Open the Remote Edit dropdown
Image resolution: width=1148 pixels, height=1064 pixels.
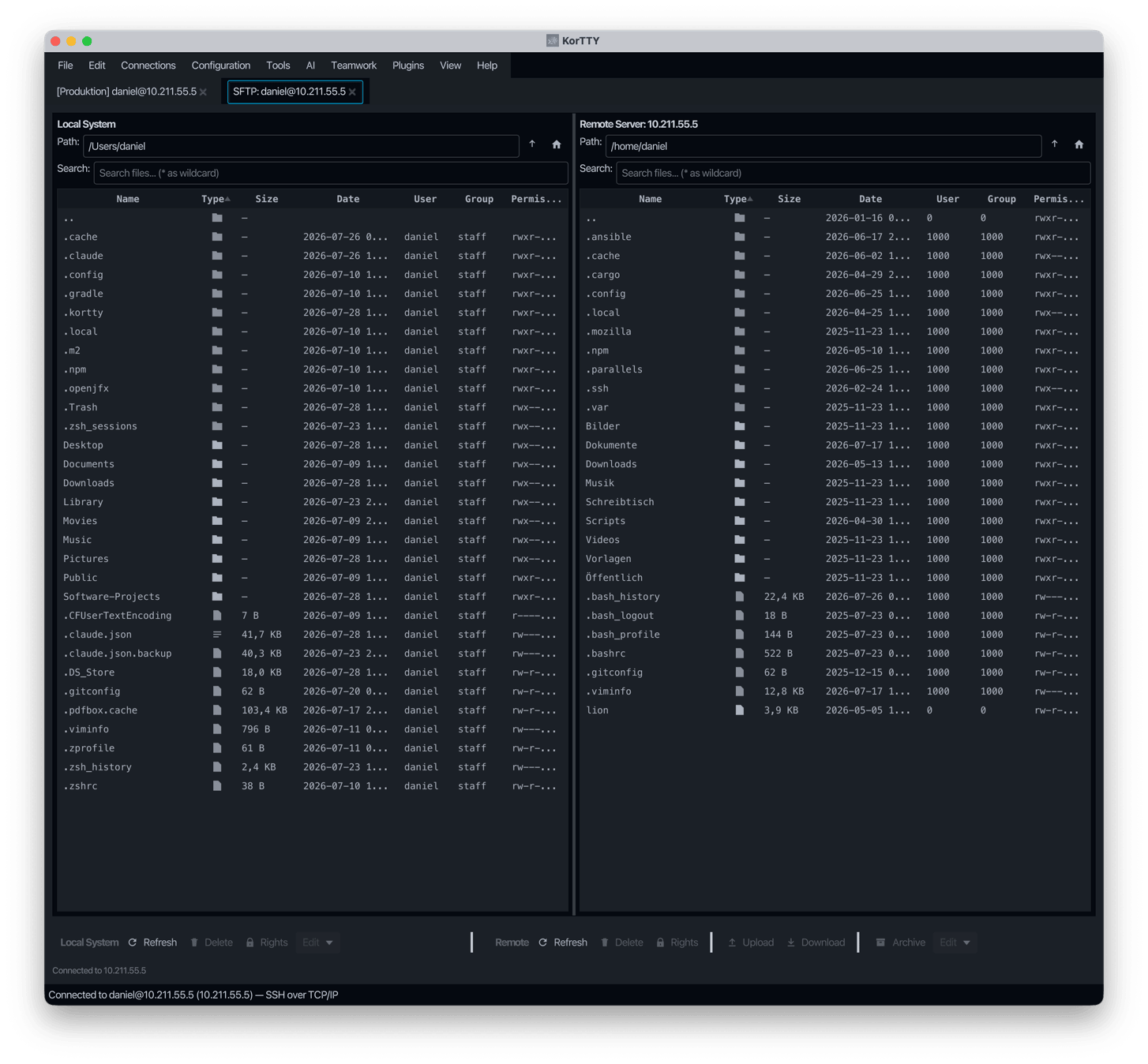click(955, 942)
